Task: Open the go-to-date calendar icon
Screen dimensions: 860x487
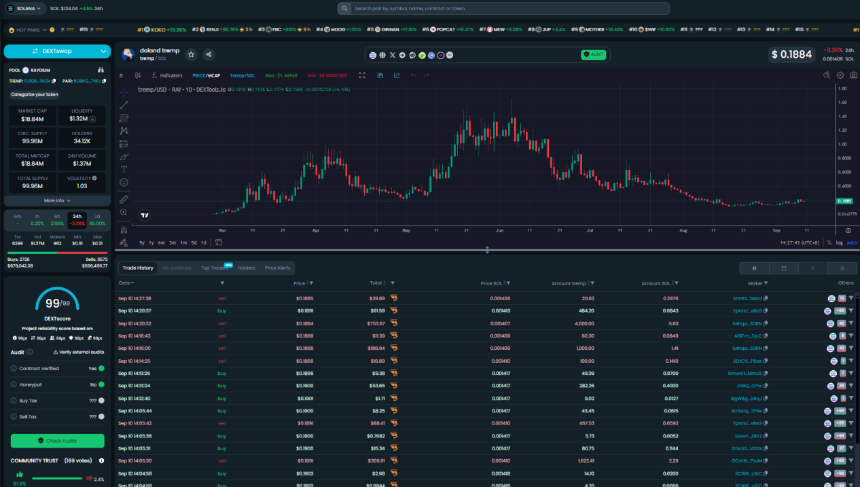Action: [x=218, y=242]
